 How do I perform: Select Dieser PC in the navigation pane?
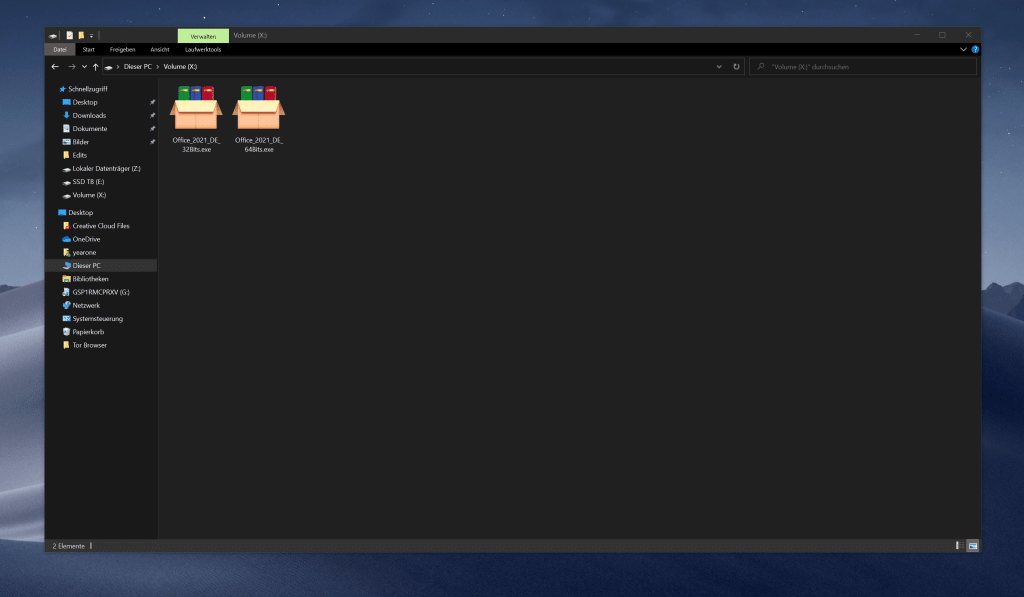point(86,266)
